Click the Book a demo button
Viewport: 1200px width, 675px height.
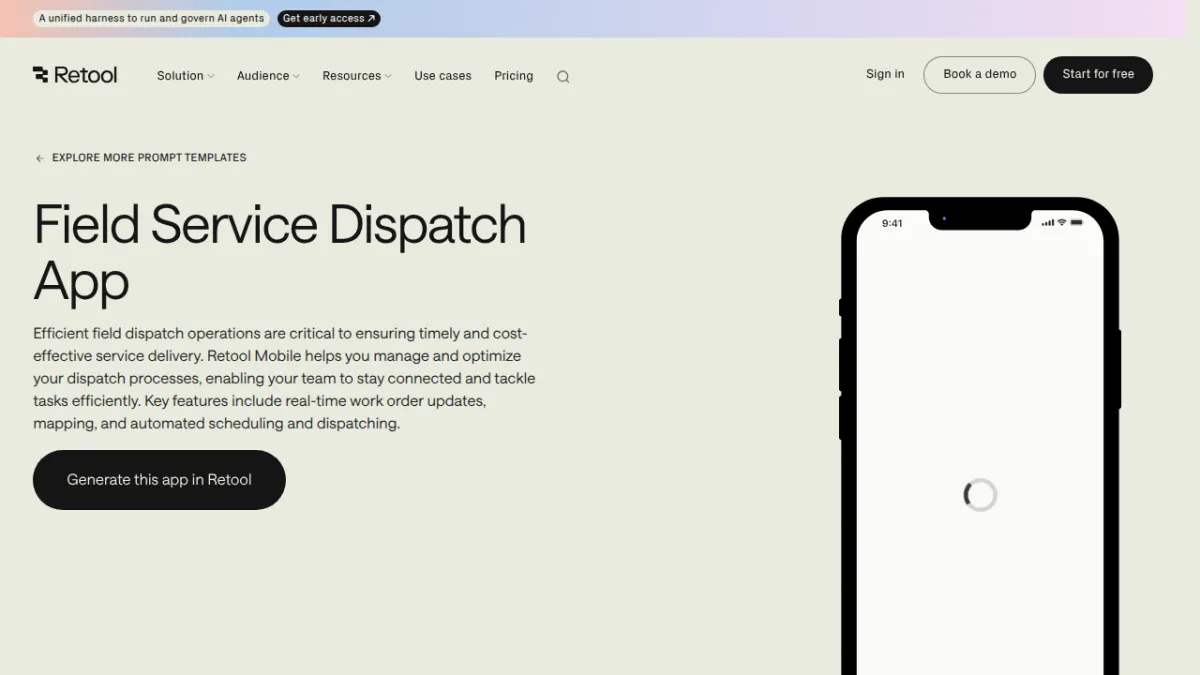coord(979,75)
